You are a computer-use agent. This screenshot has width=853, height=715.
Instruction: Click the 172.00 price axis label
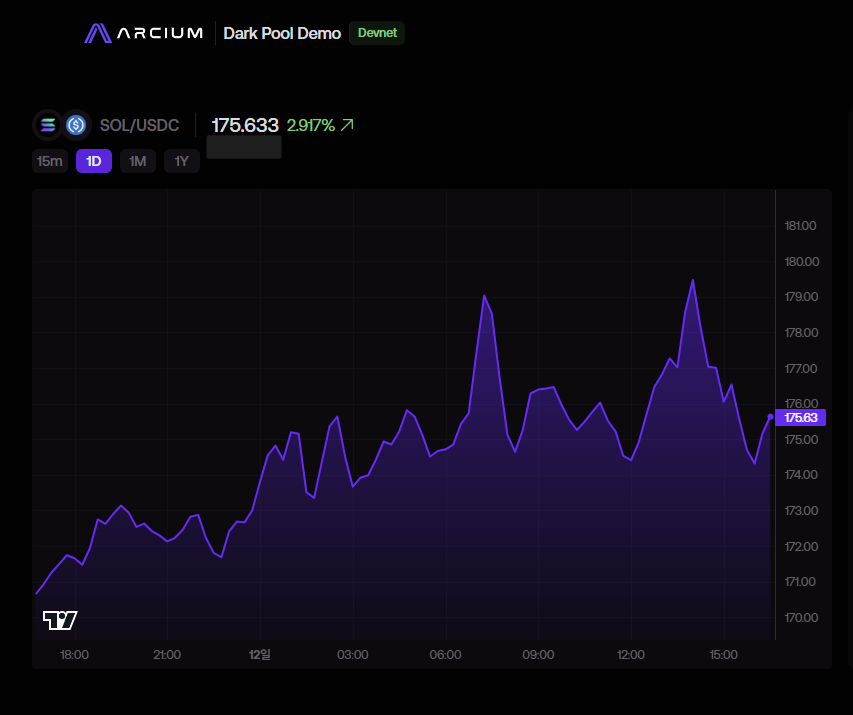(x=801, y=546)
